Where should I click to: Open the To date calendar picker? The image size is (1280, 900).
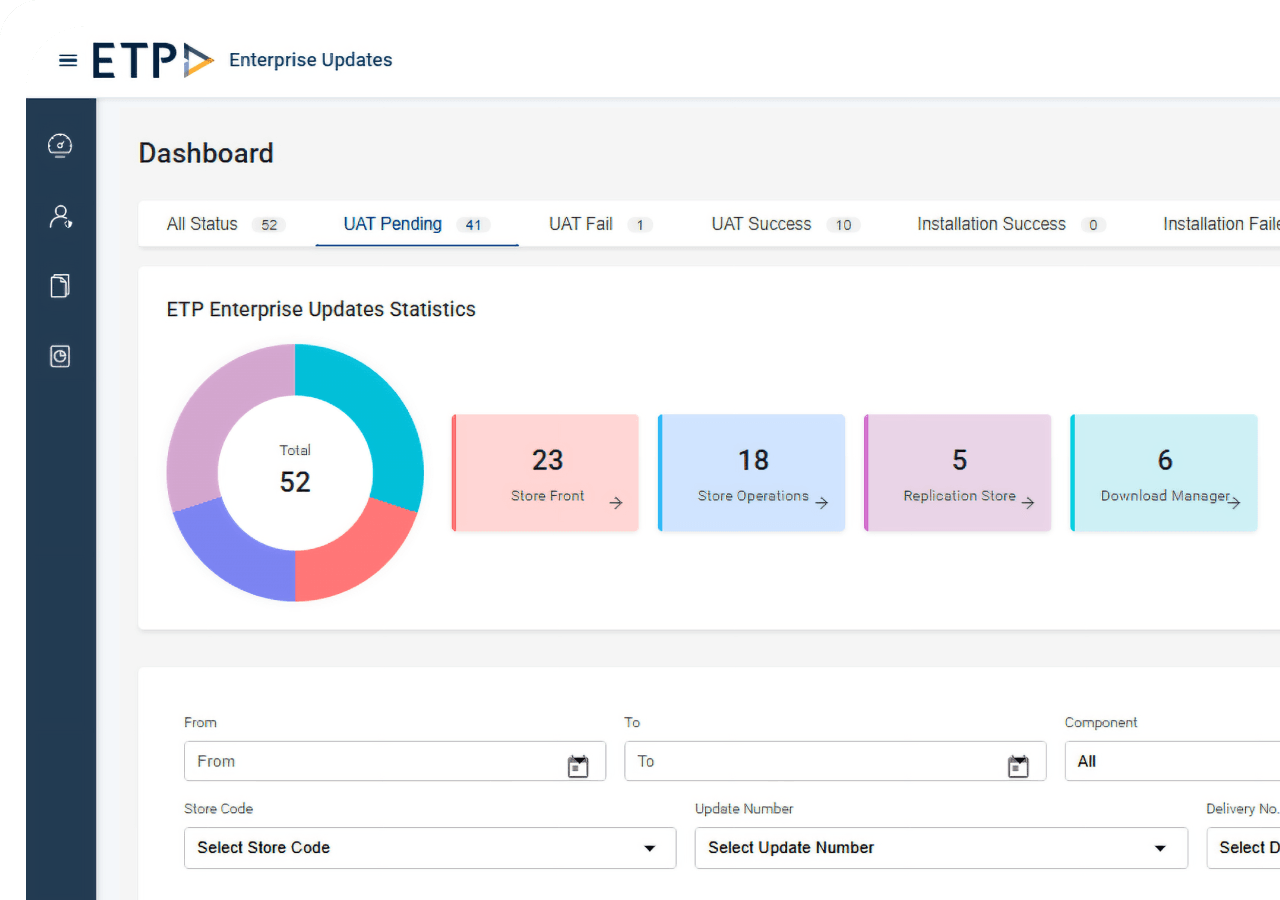[x=1018, y=766]
